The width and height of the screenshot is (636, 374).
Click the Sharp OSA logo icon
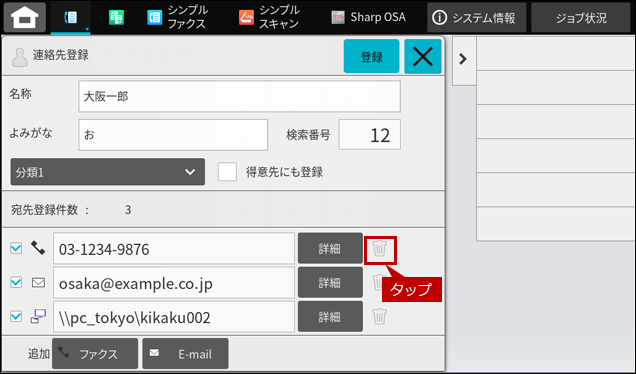(x=338, y=17)
